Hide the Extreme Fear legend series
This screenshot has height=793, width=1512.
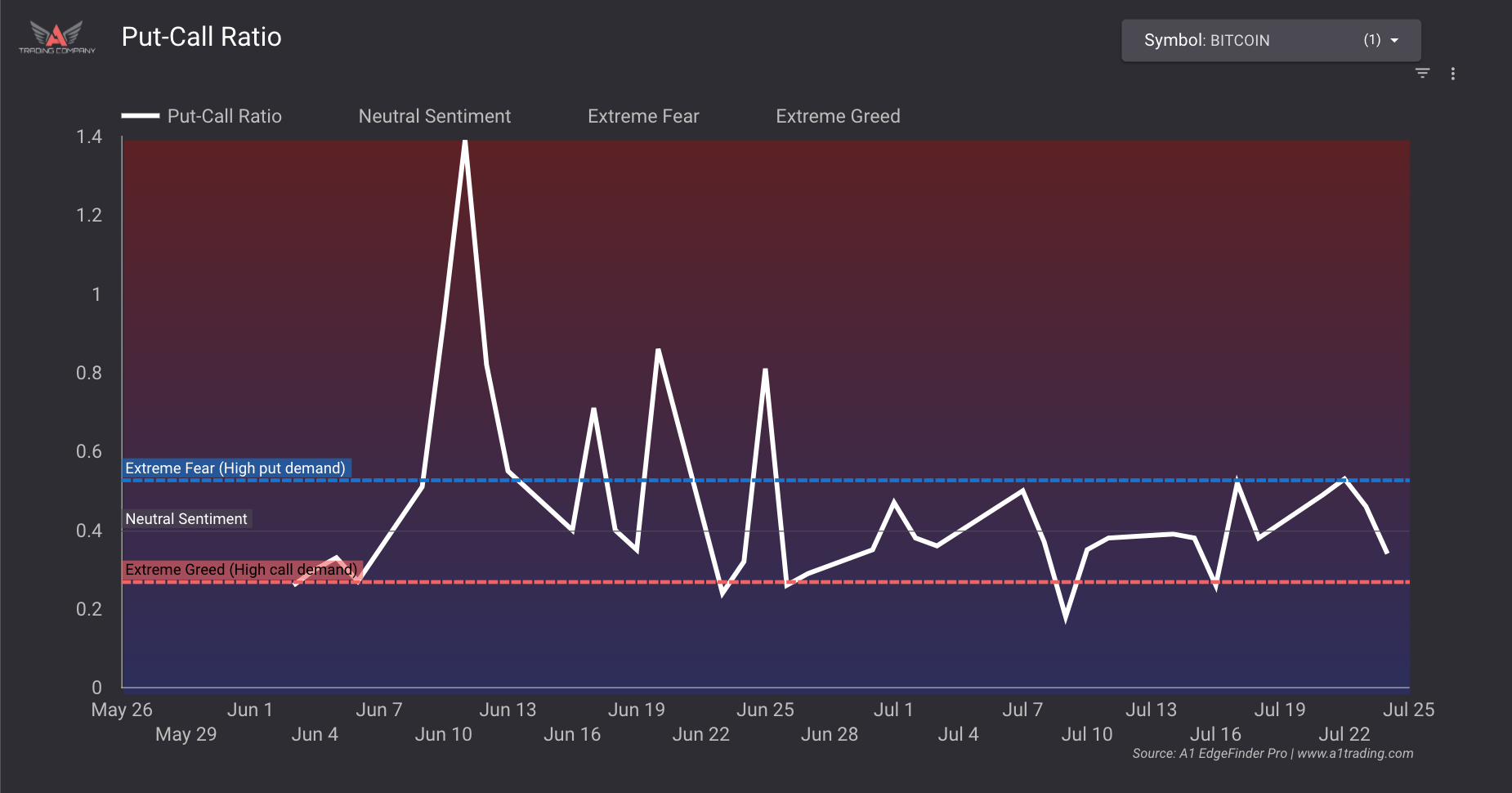click(x=643, y=116)
